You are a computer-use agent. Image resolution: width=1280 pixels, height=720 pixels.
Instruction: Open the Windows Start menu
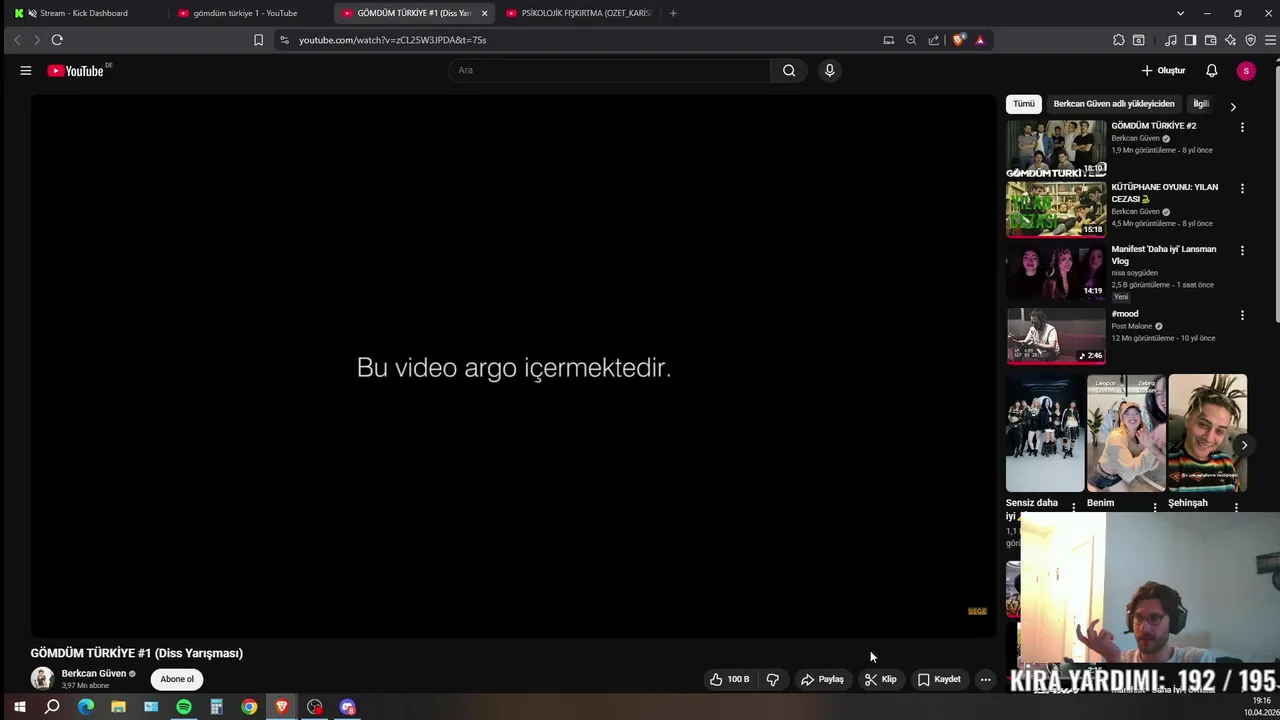pyautogui.click(x=19, y=707)
